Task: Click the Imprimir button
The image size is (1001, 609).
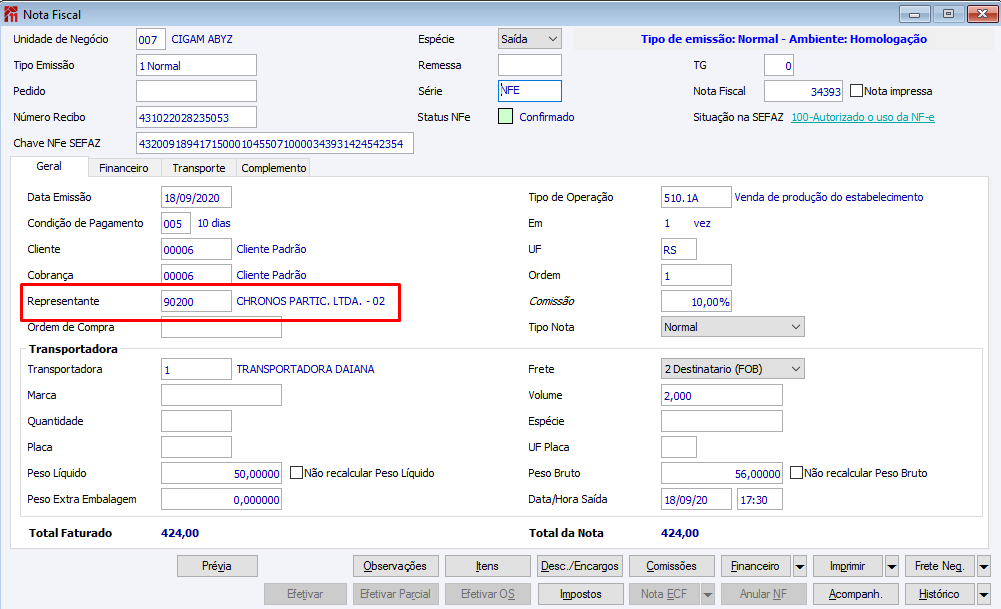Action: tap(848, 566)
